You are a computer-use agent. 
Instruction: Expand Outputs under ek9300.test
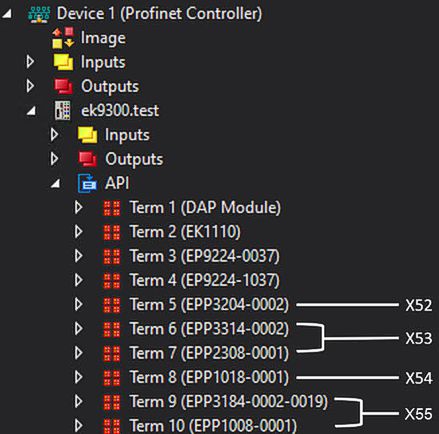54,159
